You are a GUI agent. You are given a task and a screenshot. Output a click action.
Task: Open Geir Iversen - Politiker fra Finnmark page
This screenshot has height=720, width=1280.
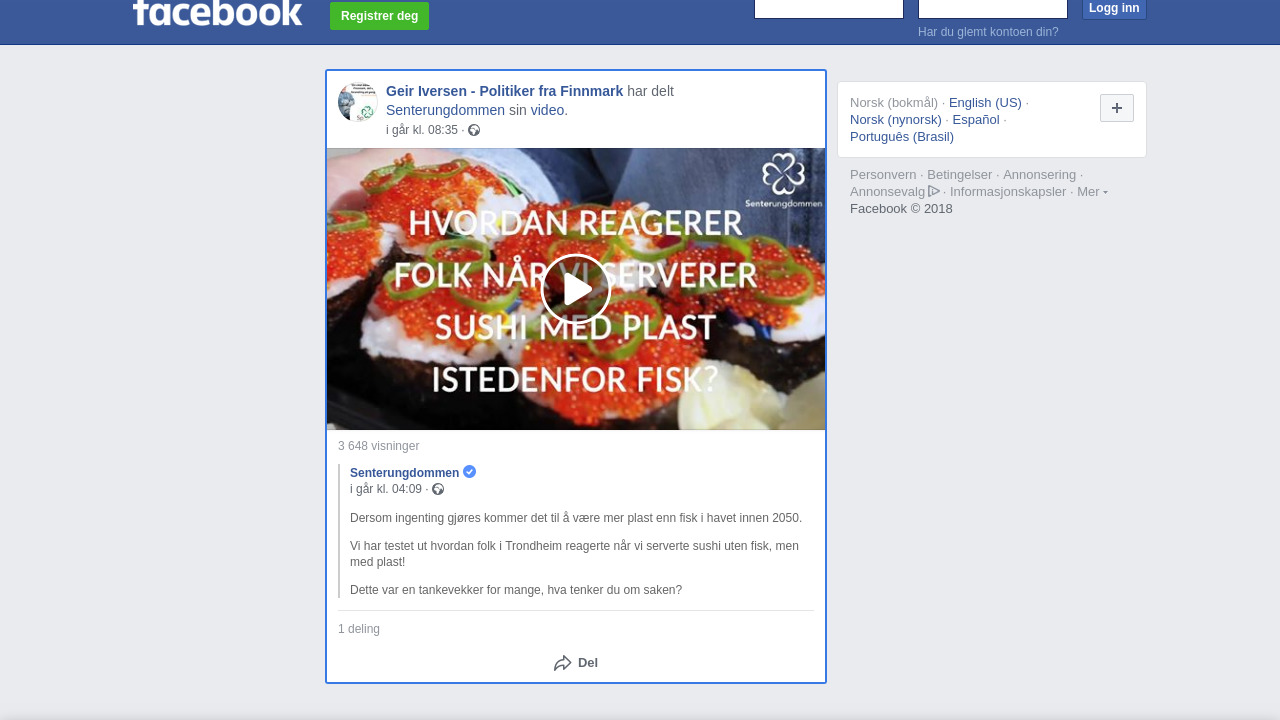point(504,91)
